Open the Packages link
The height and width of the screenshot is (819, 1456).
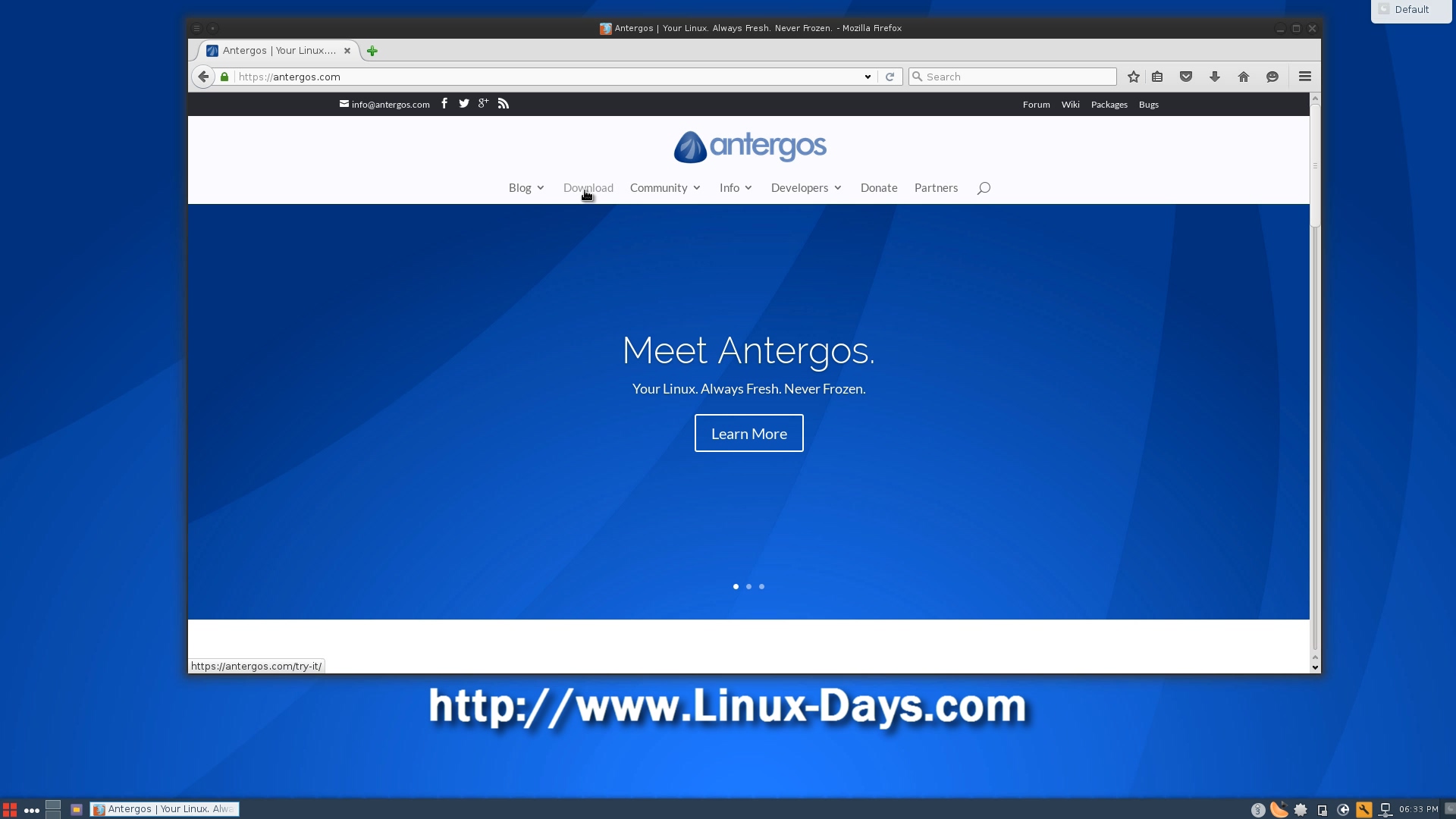1109,105
